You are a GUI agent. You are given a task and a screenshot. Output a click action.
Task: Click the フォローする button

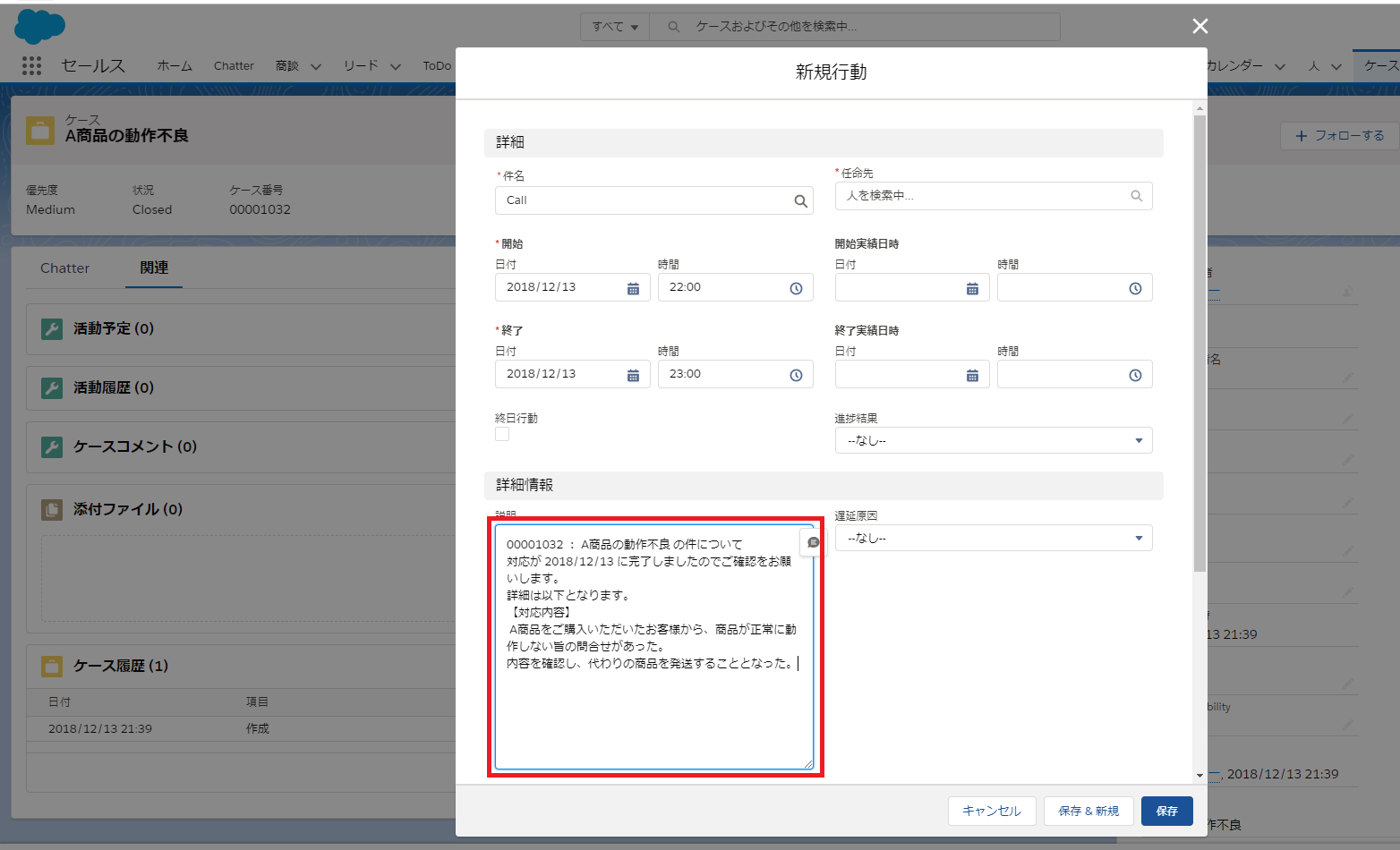tap(1339, 135)
